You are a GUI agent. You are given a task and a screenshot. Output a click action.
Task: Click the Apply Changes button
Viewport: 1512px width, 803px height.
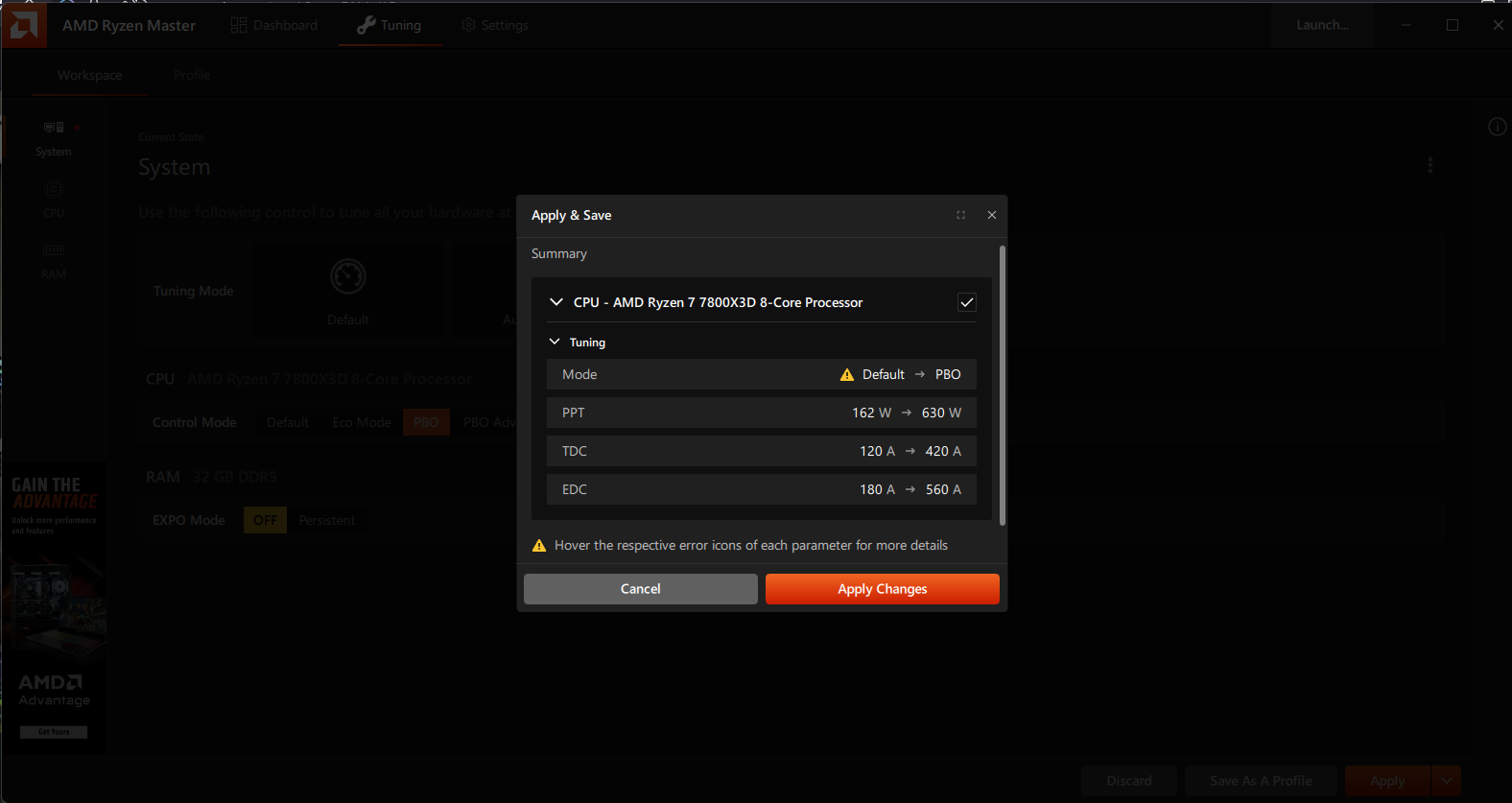pyautogui.click(x=882, y=589)
